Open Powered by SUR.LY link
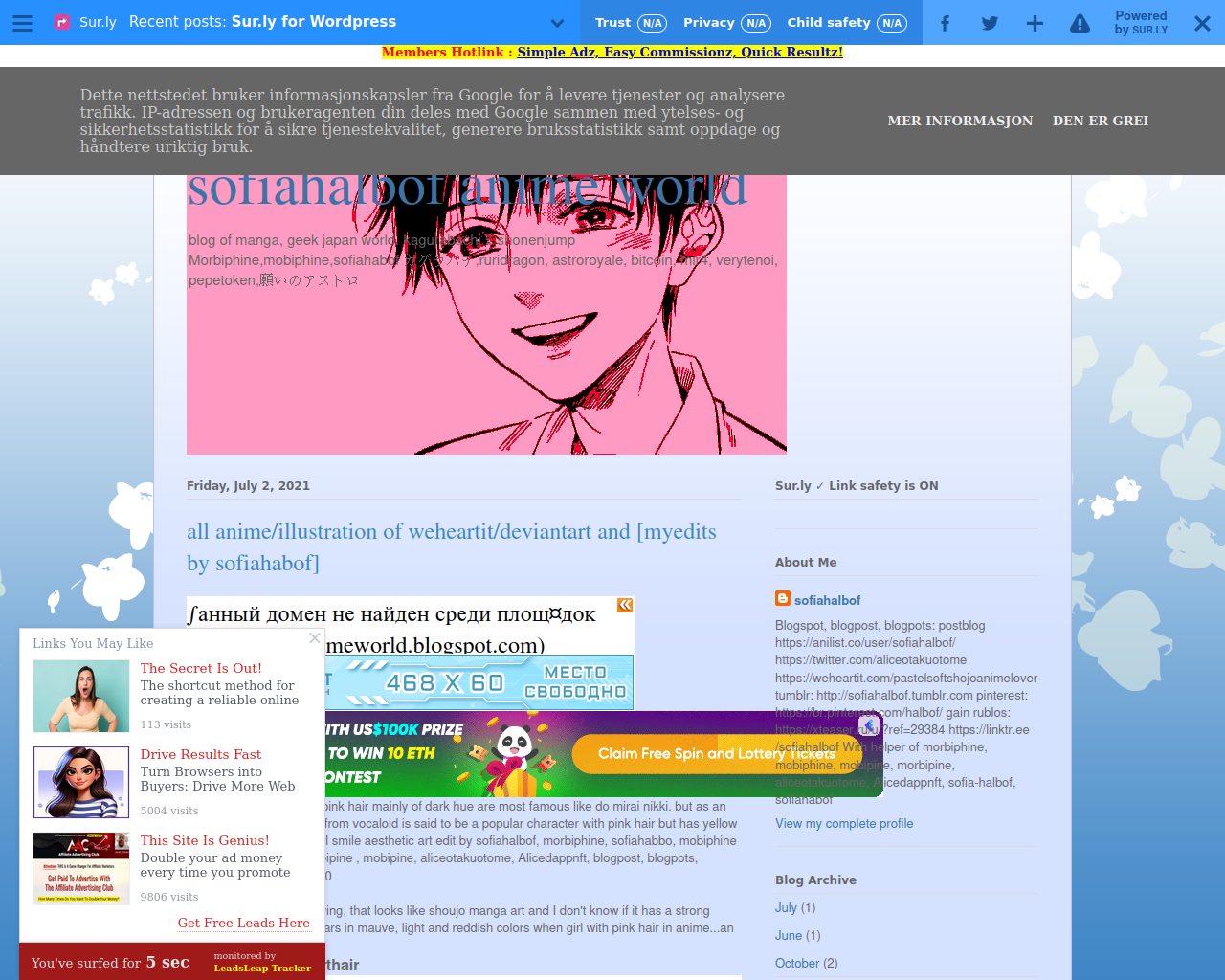 click(x=1141, y=23)
